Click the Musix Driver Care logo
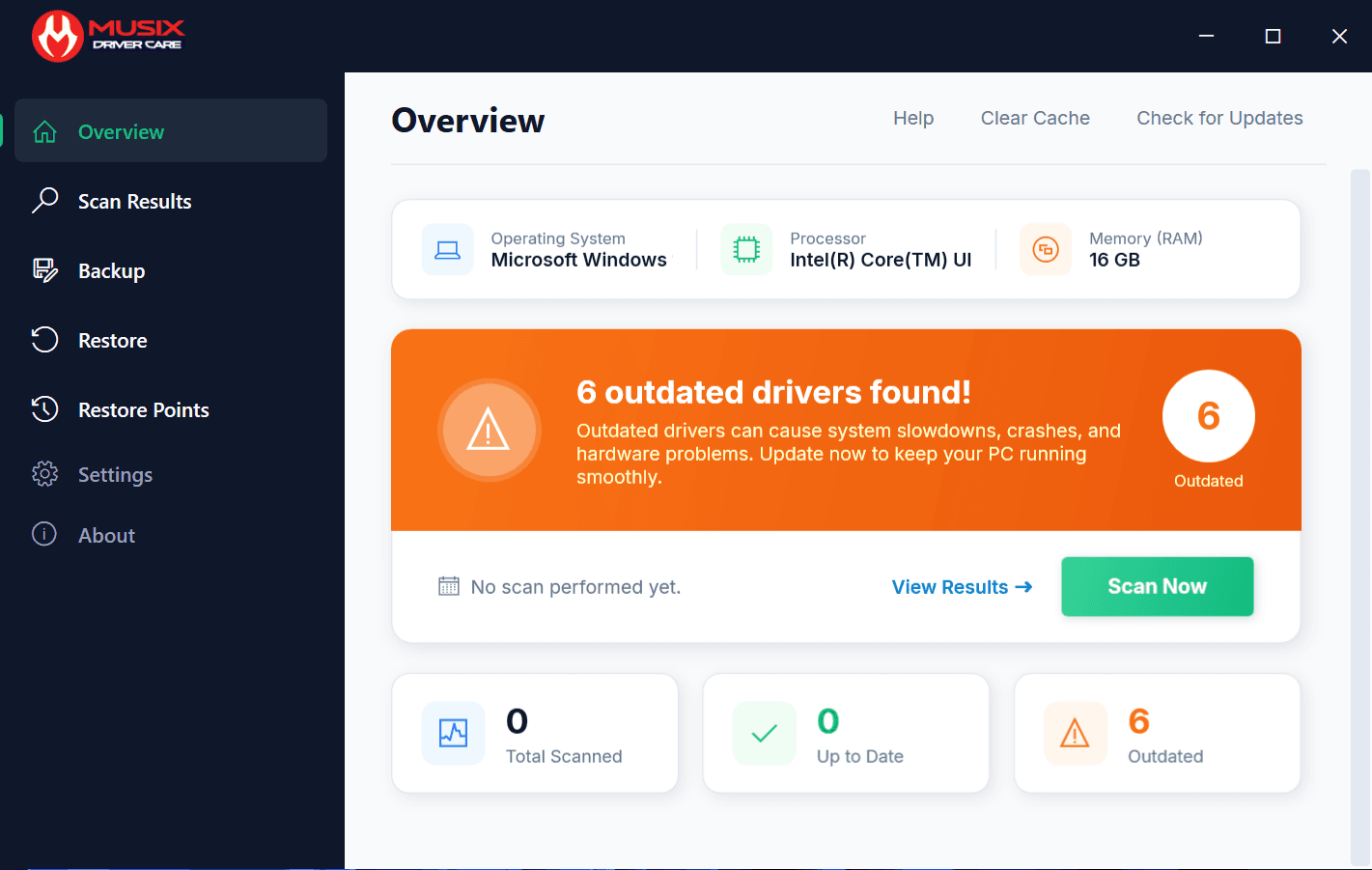Image resolution: width=1372 pixels, height=870 pixels. pyautogui.click(x=106, y=35)
